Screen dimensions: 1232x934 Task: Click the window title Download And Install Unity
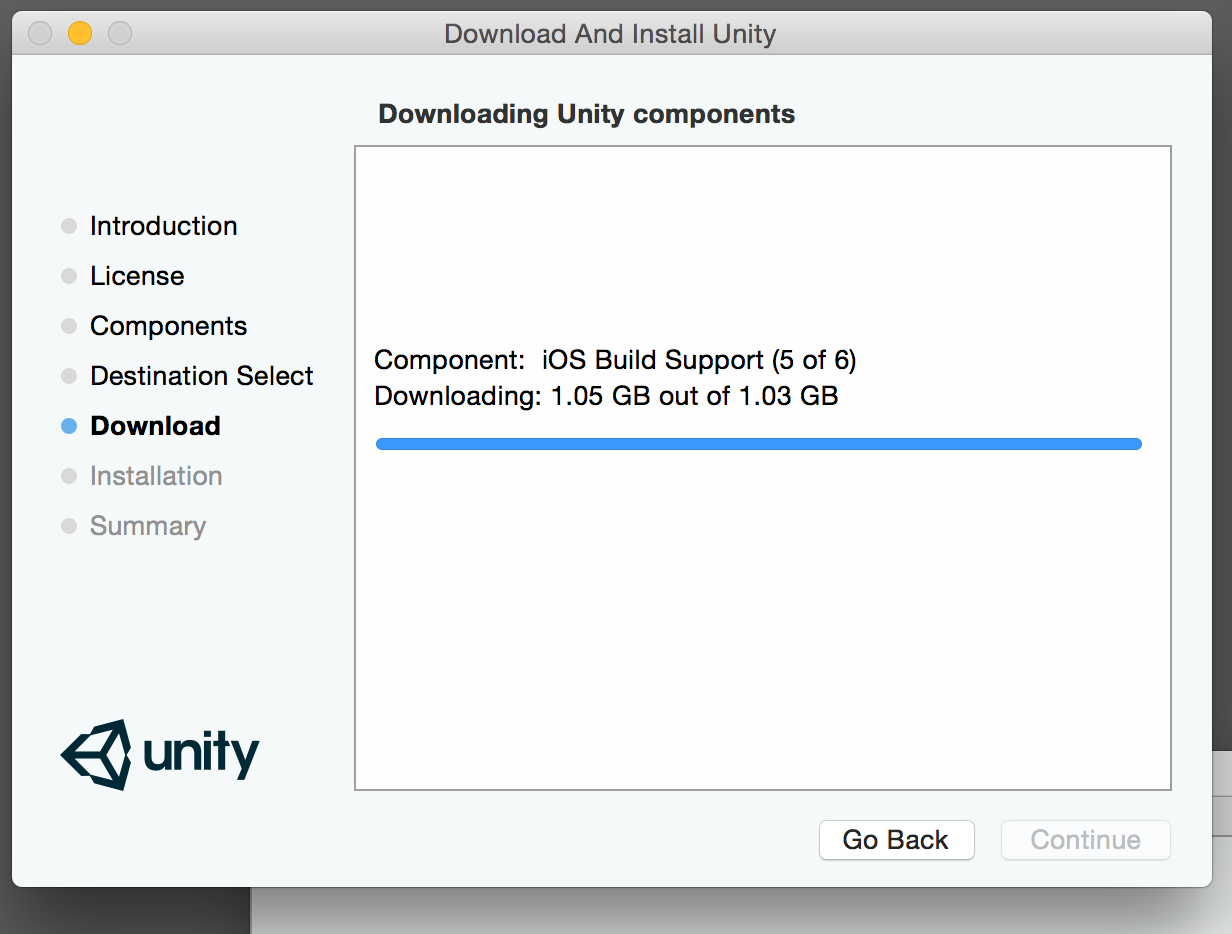click(x=610, y=34)
